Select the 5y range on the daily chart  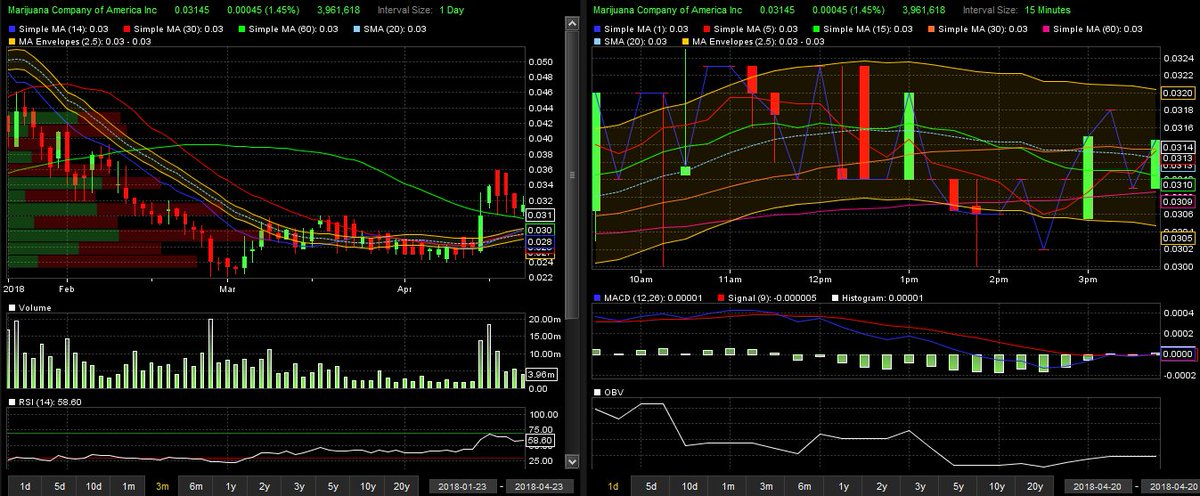tap(333, 486)
